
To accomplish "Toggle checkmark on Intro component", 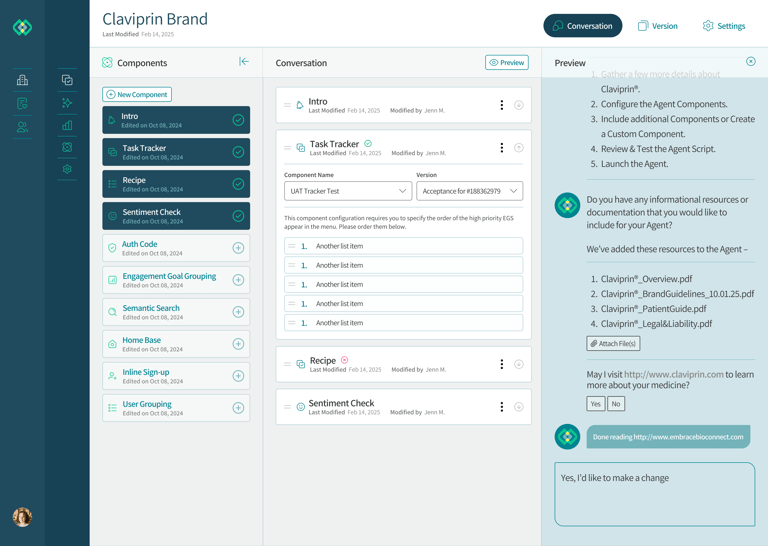I will (238, 120).
